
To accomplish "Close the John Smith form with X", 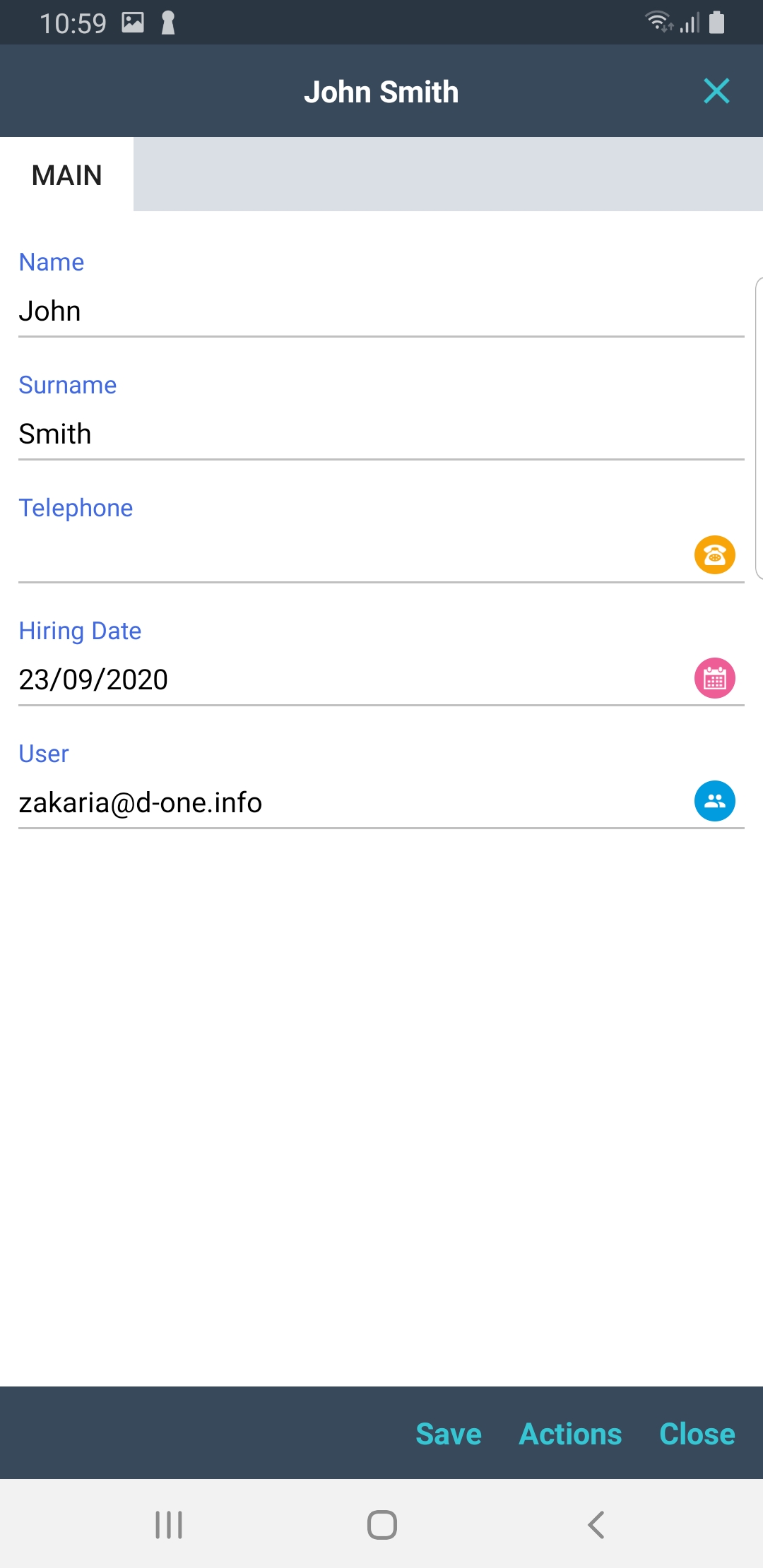I will point(716,91).
